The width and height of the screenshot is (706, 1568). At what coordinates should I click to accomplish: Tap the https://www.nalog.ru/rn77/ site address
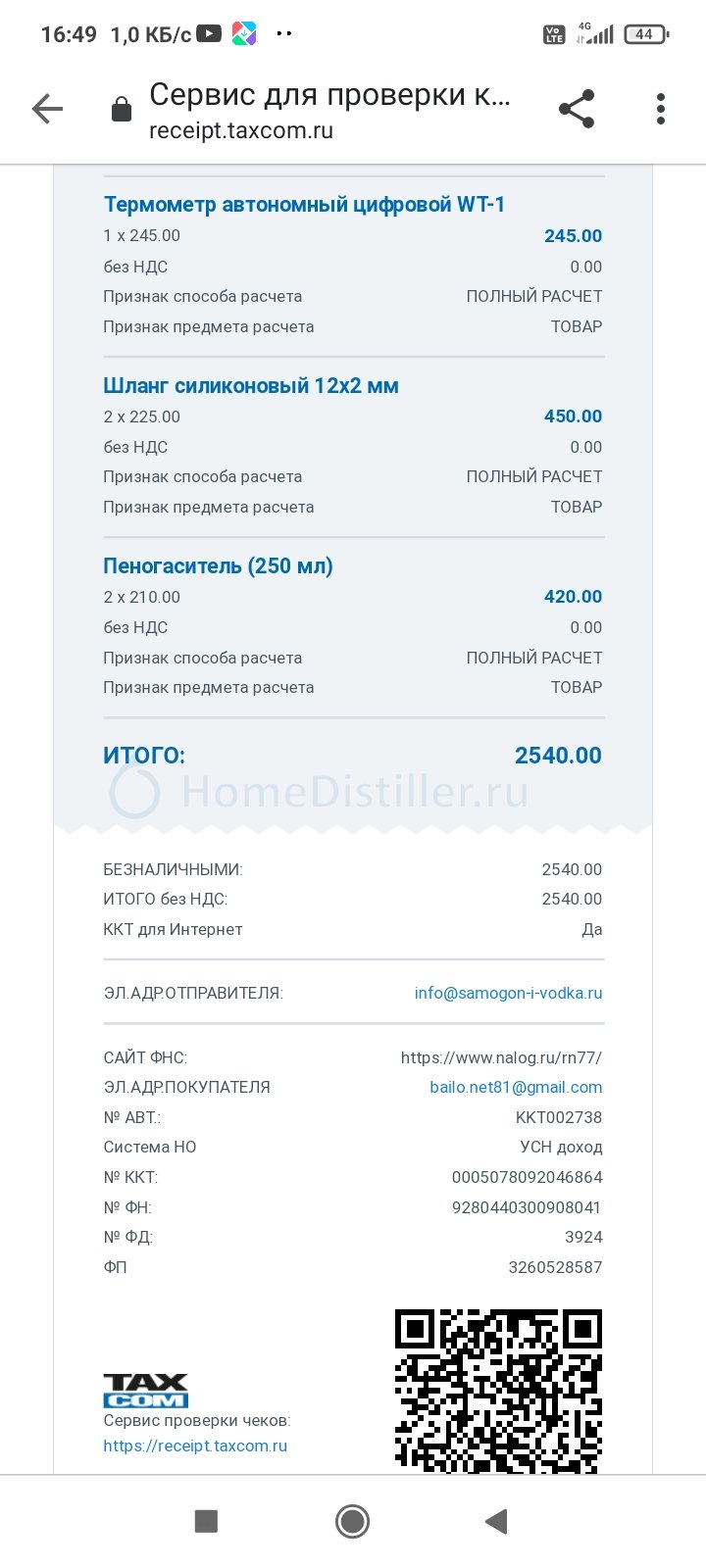click(x=501, y=1057)
